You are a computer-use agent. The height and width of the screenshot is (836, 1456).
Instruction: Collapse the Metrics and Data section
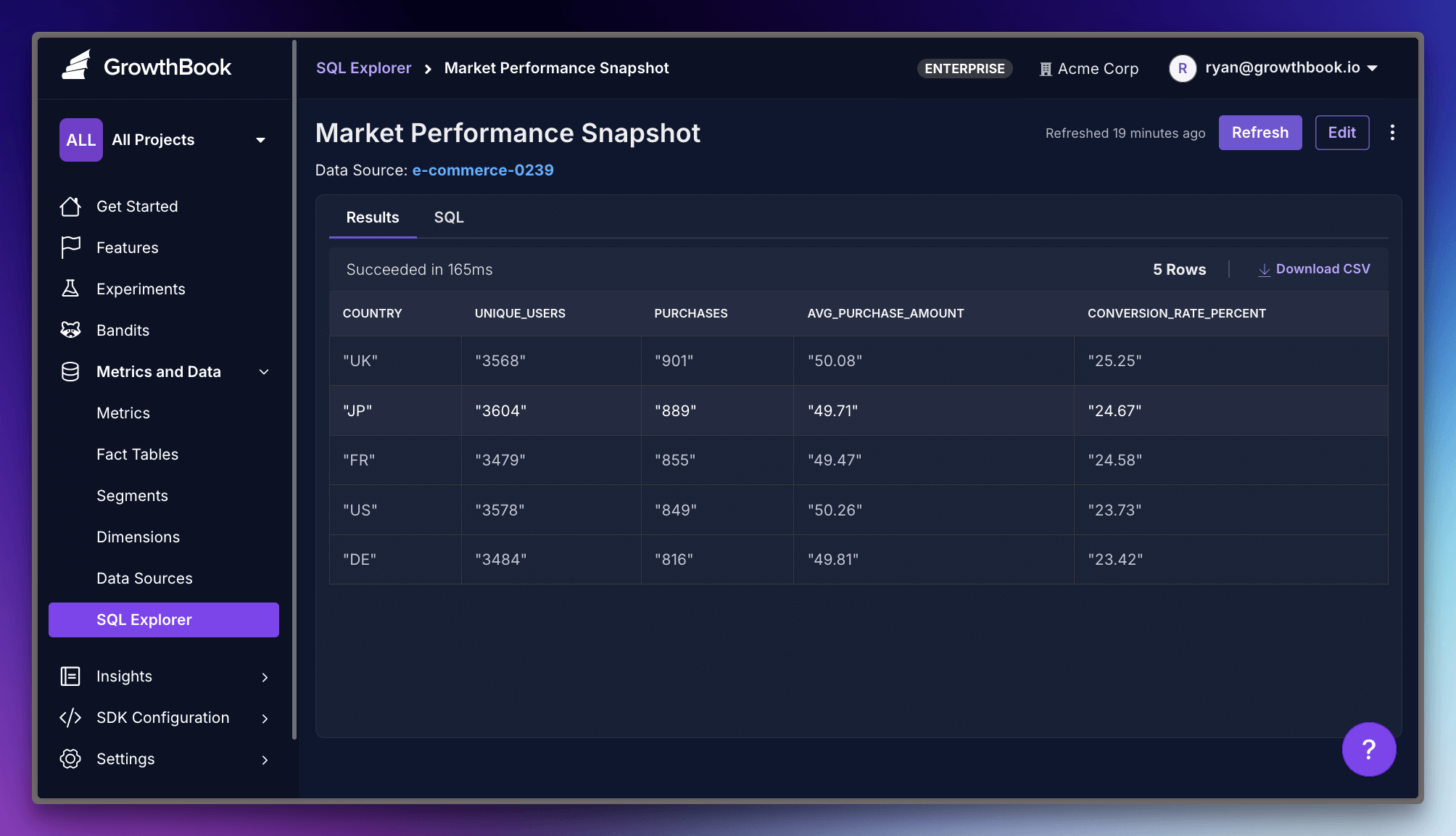point(264,372)
